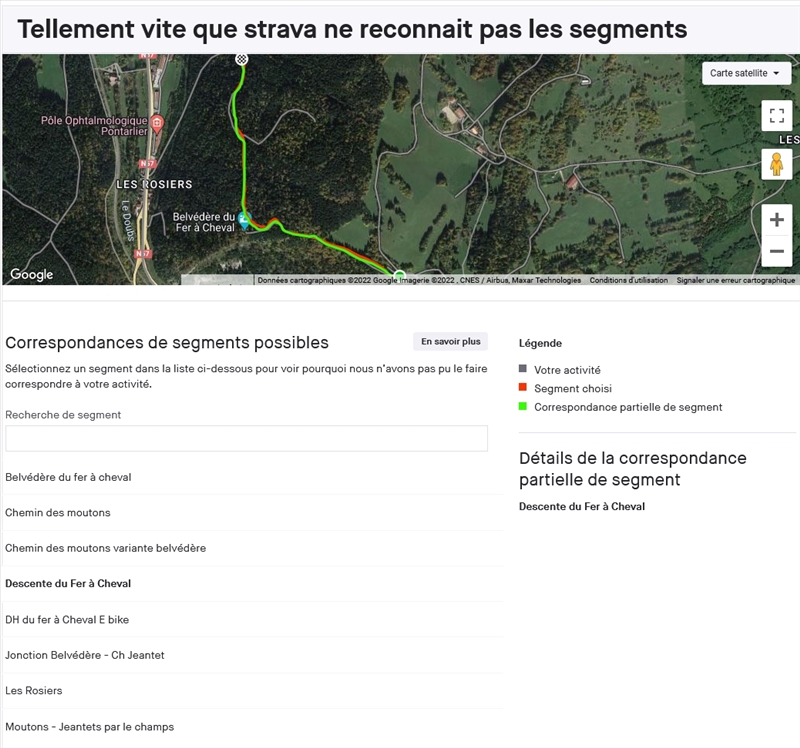Select the Street View pegman icon

pyautogui.click(x=777, y=164)
